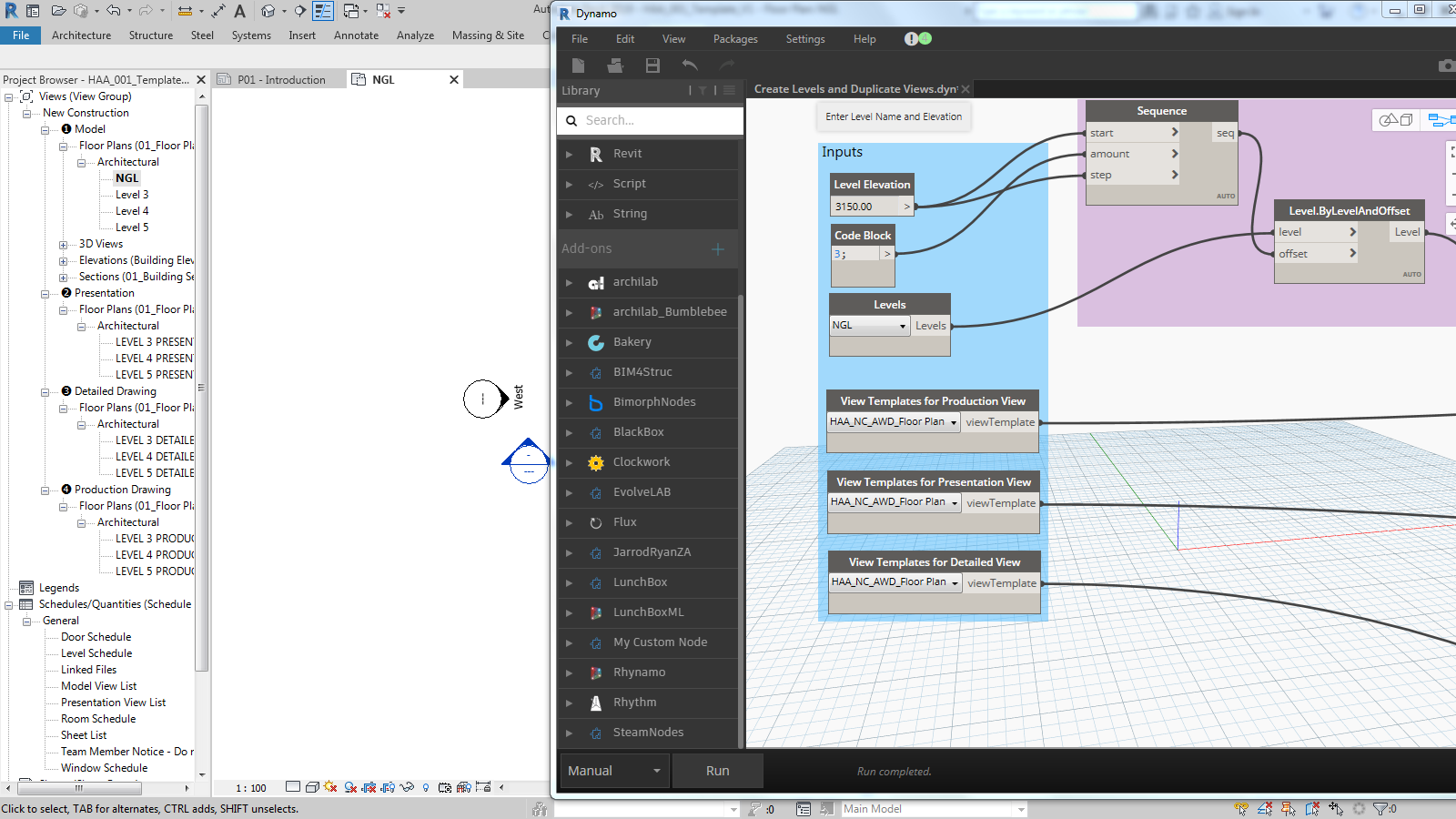Click the Dynamo screenshot camera icon

coord(1447,66)
